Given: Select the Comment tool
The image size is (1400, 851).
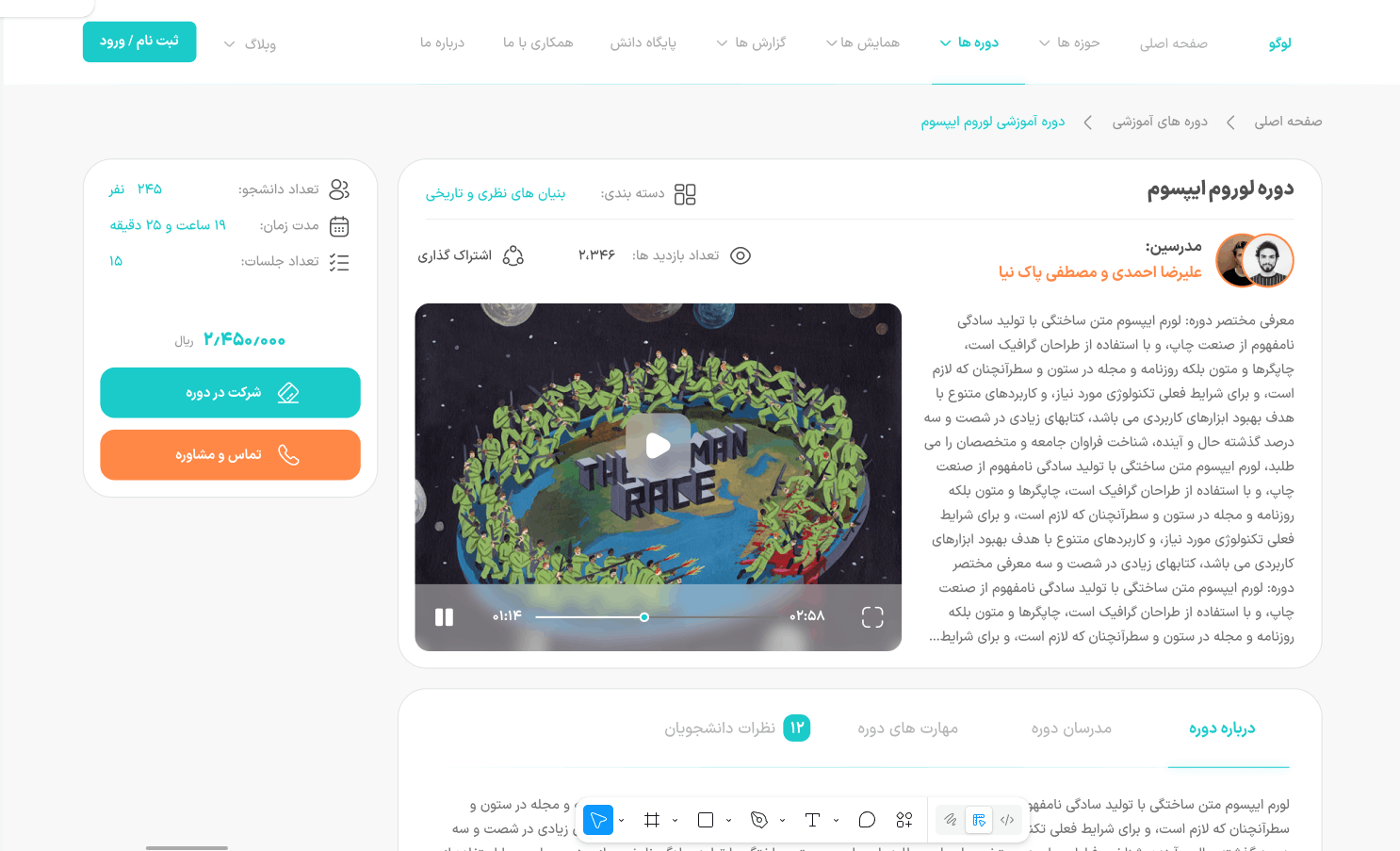Looking at the screenshot, I should [868, 820].
